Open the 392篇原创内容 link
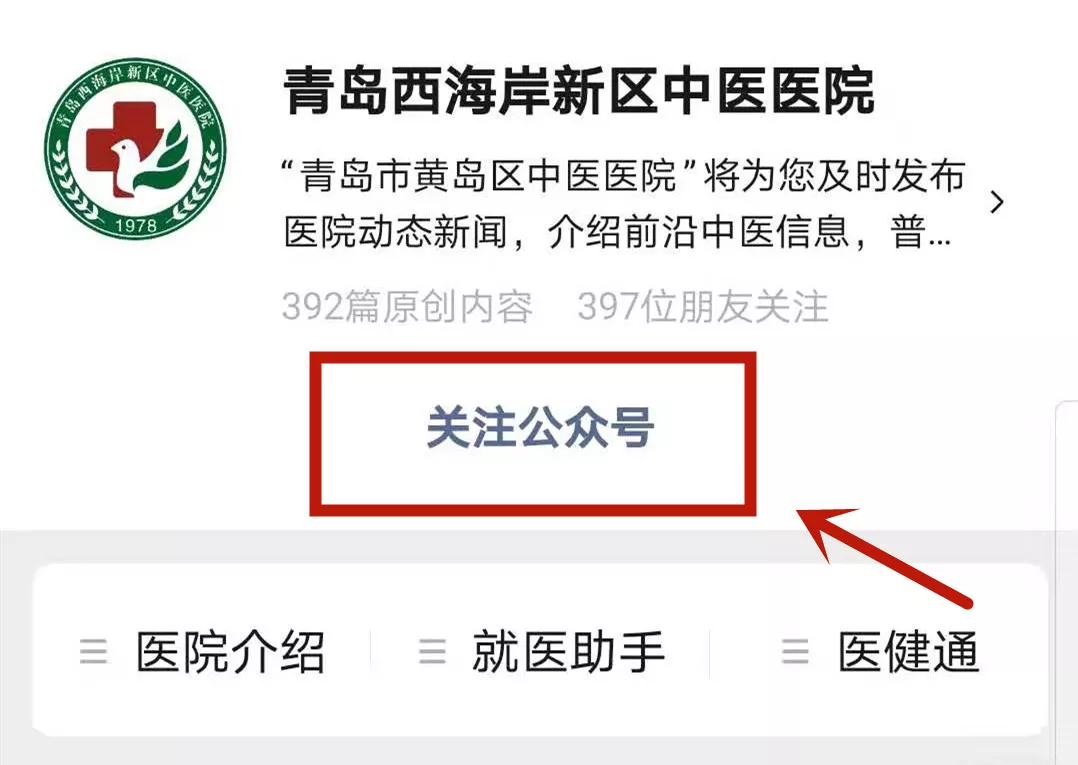This screenshot has height=765, width=1078. coord(407,307)
